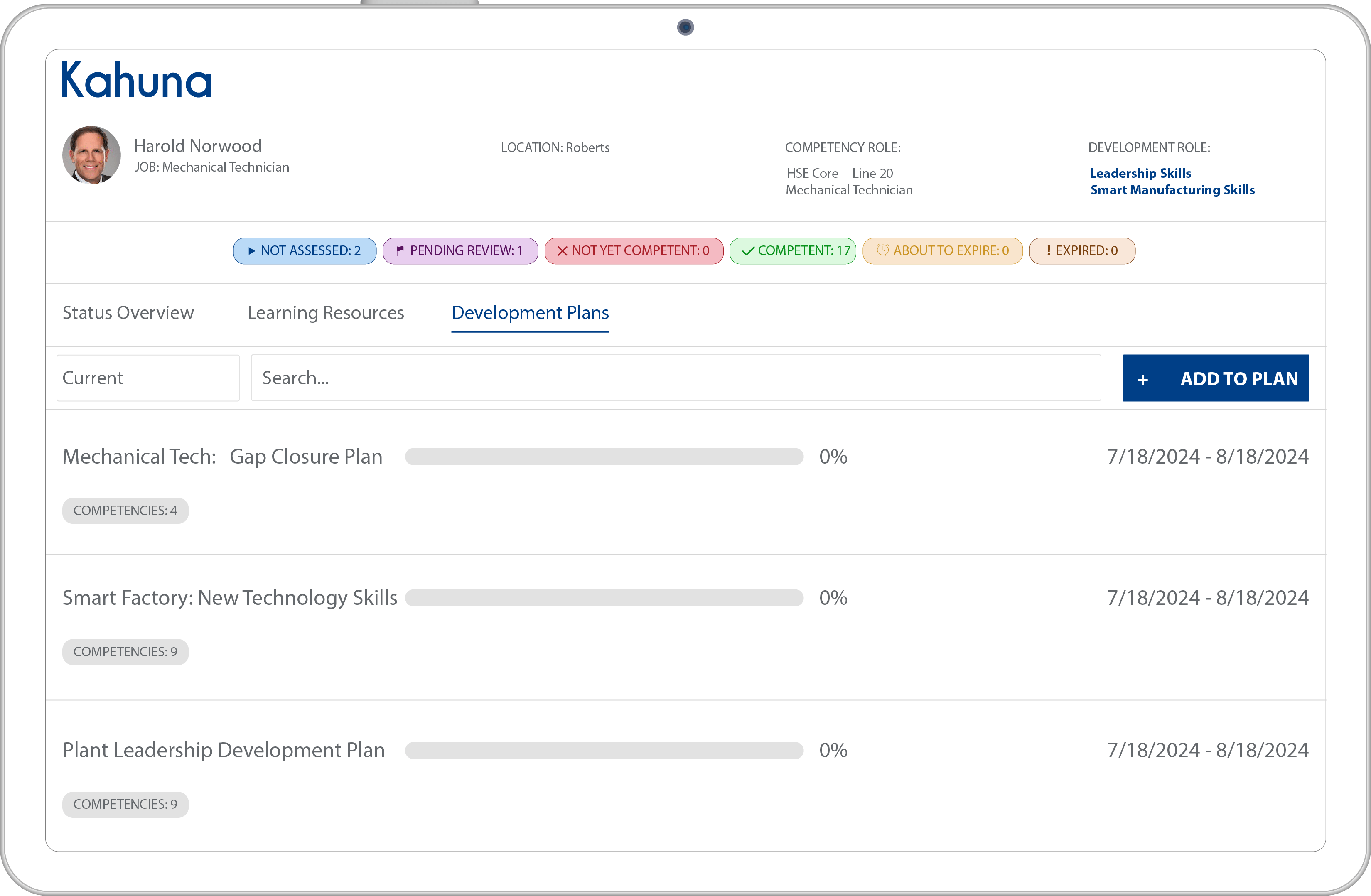Filter by COMPETENT: 17 badge
1371x896 pixels.
point(793,251)
